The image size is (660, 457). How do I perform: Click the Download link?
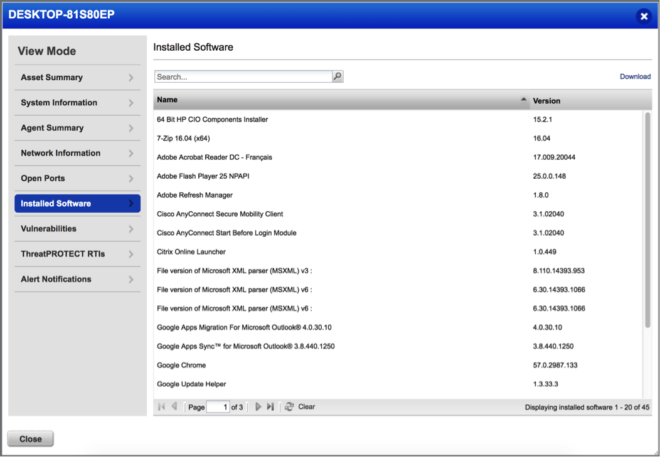[635, 77]
